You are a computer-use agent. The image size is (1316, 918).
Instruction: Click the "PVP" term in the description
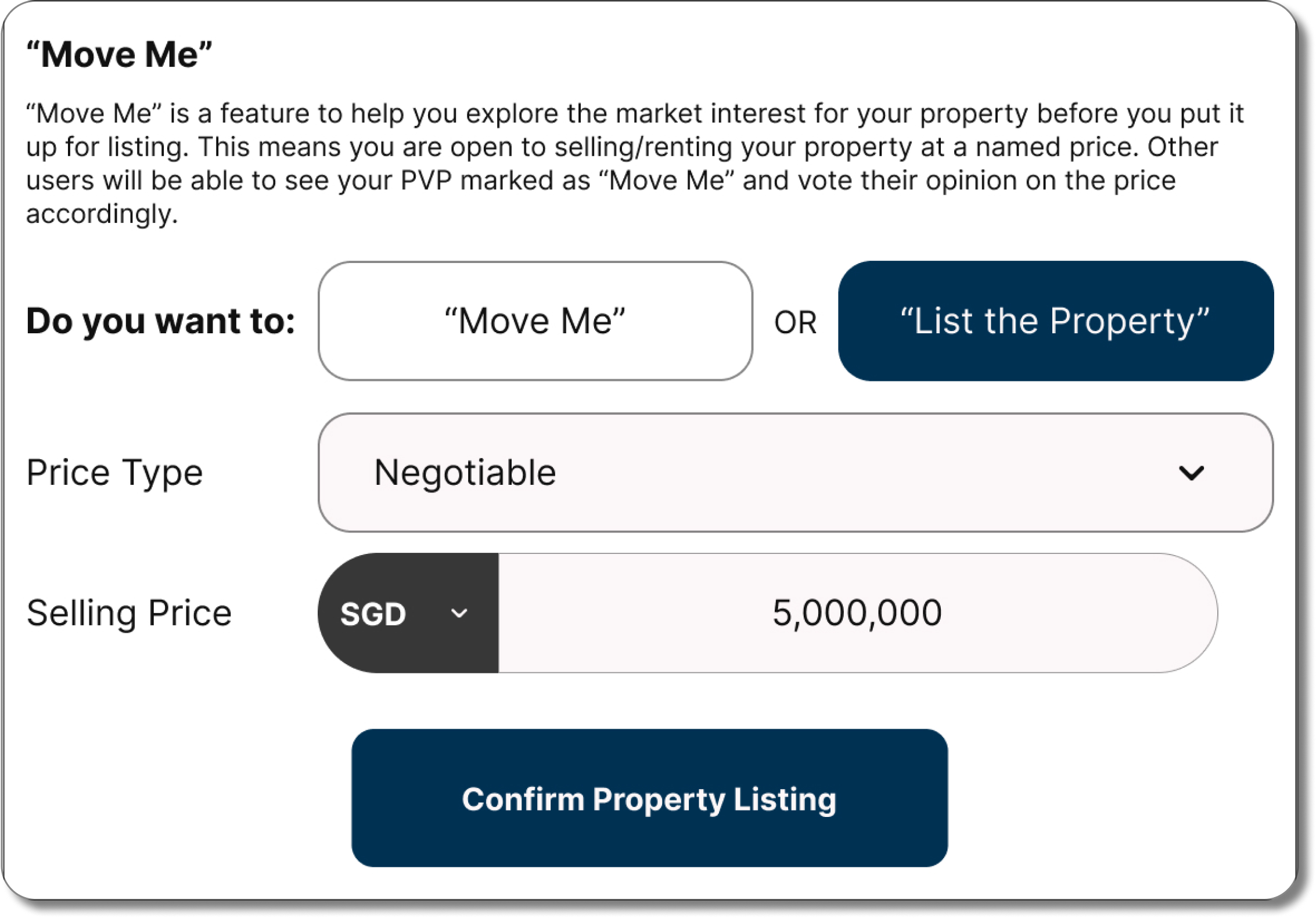426,180
